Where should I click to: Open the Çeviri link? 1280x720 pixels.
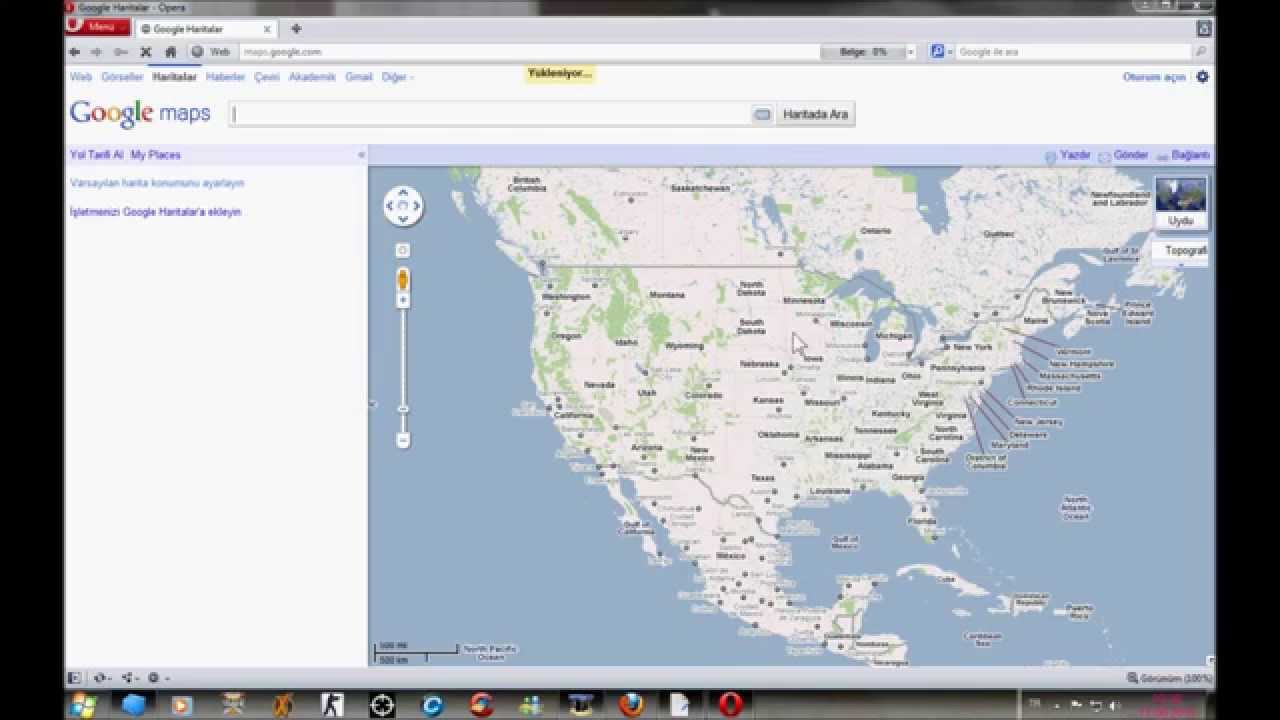click(x=267, y=77)
